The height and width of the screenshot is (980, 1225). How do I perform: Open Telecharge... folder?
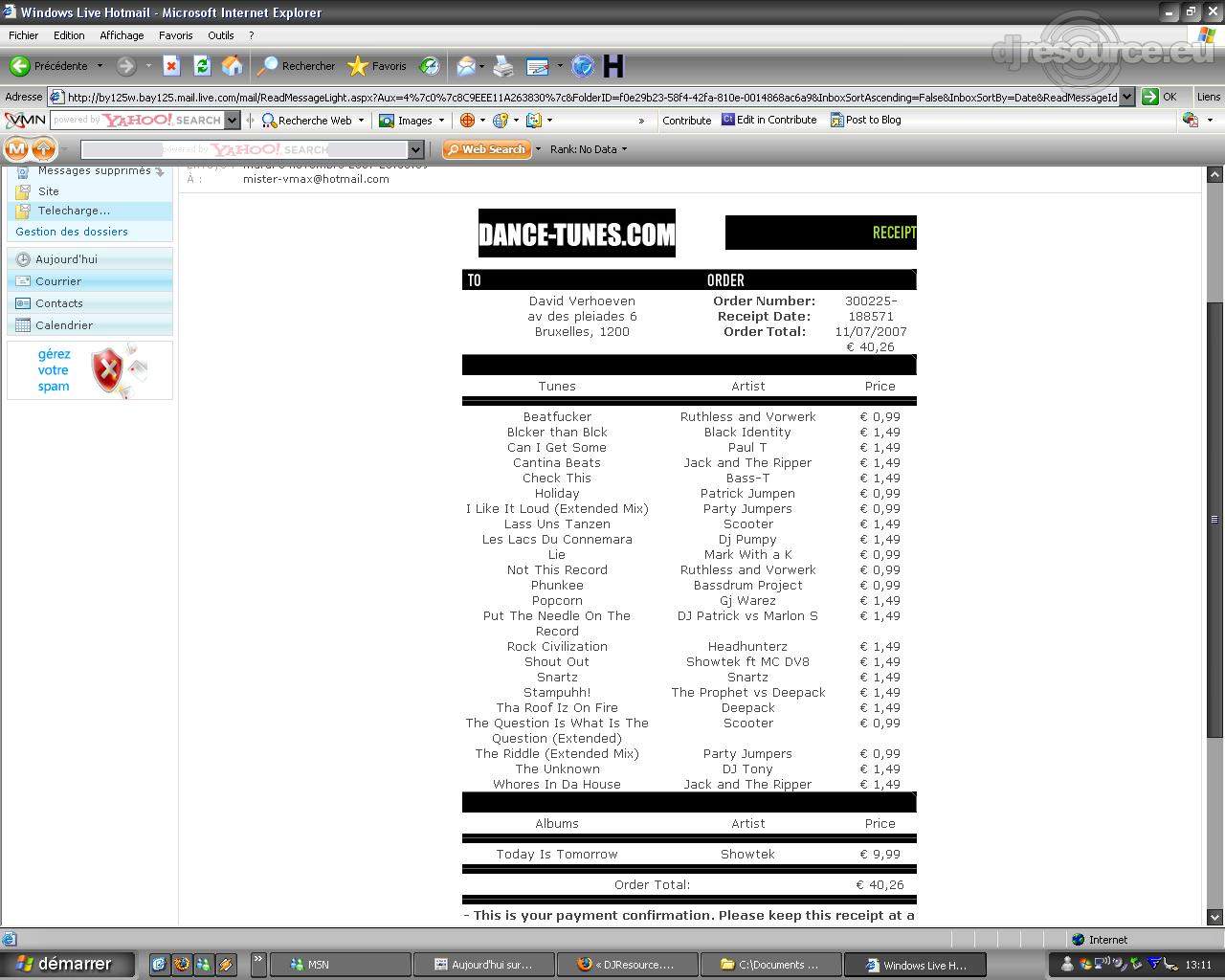point(74,211)
